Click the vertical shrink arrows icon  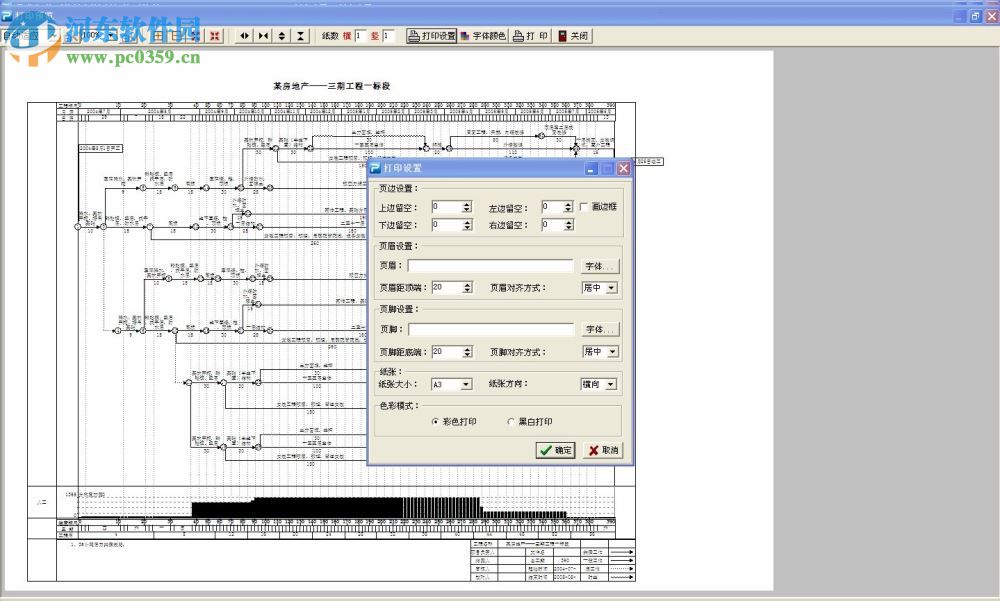pyautogui.click(x=301, y=36)
